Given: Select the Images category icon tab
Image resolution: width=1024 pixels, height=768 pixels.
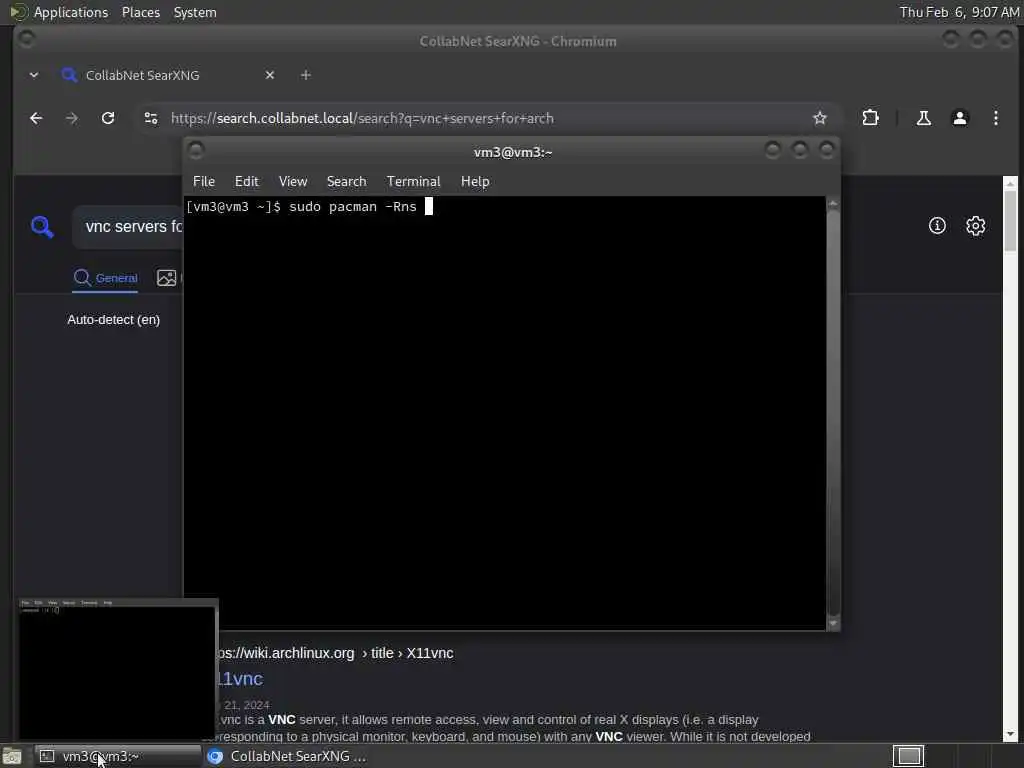Looking at the screenshot, I should (167, 278).
